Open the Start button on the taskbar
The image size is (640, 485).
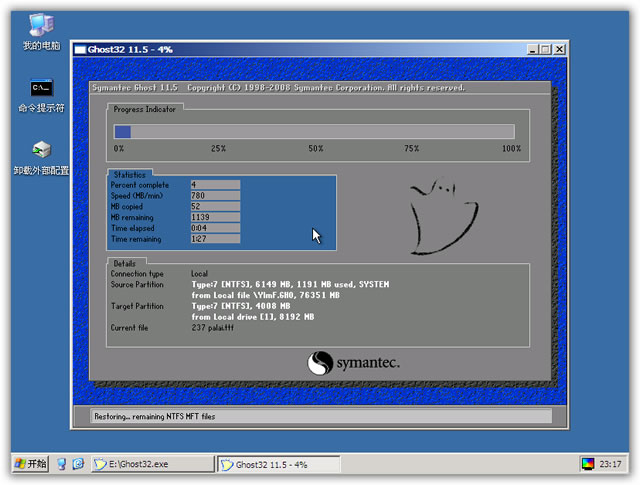coord(30,464)
